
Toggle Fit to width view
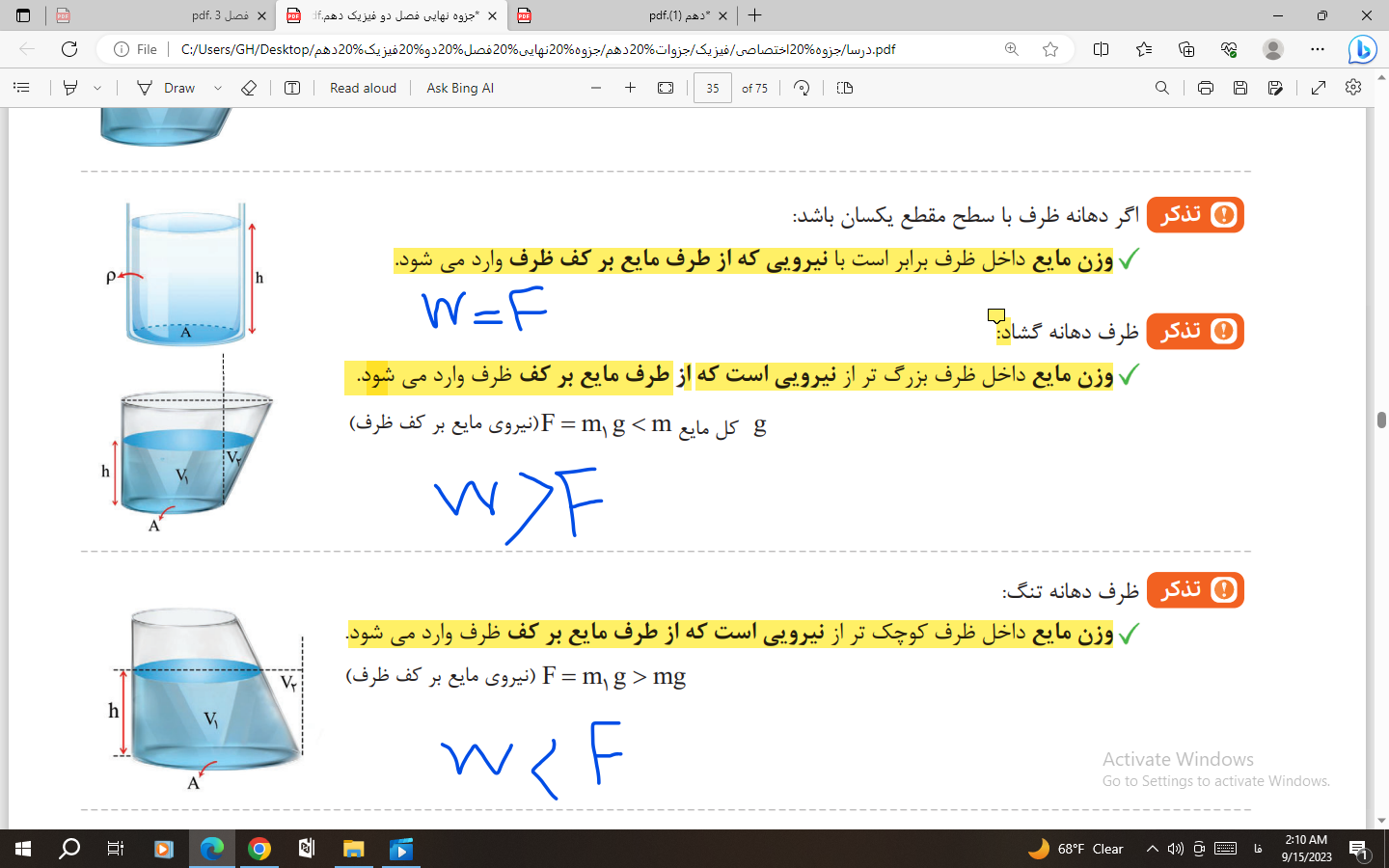coord(666,88)
